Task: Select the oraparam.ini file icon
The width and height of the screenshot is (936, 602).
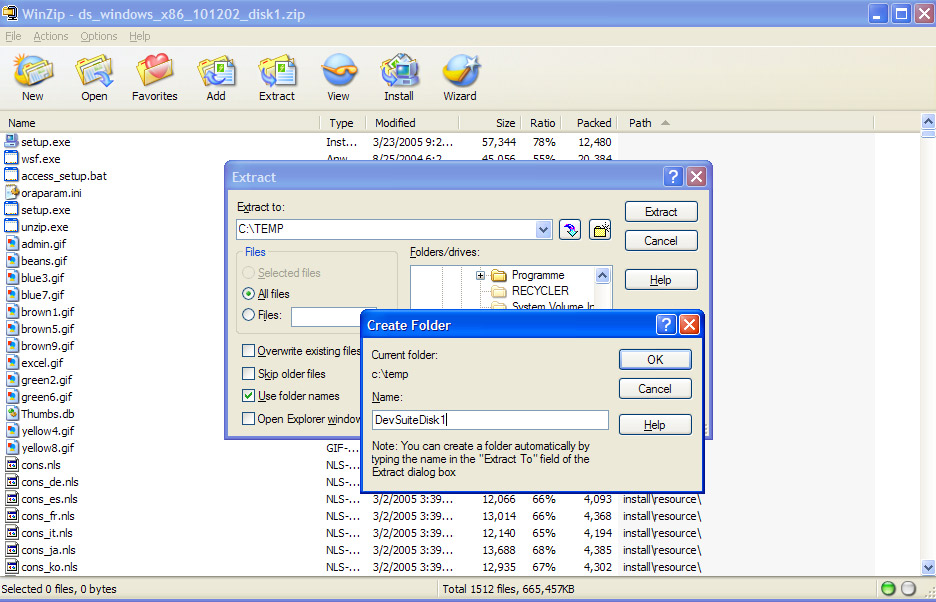Action: [11, 192]
